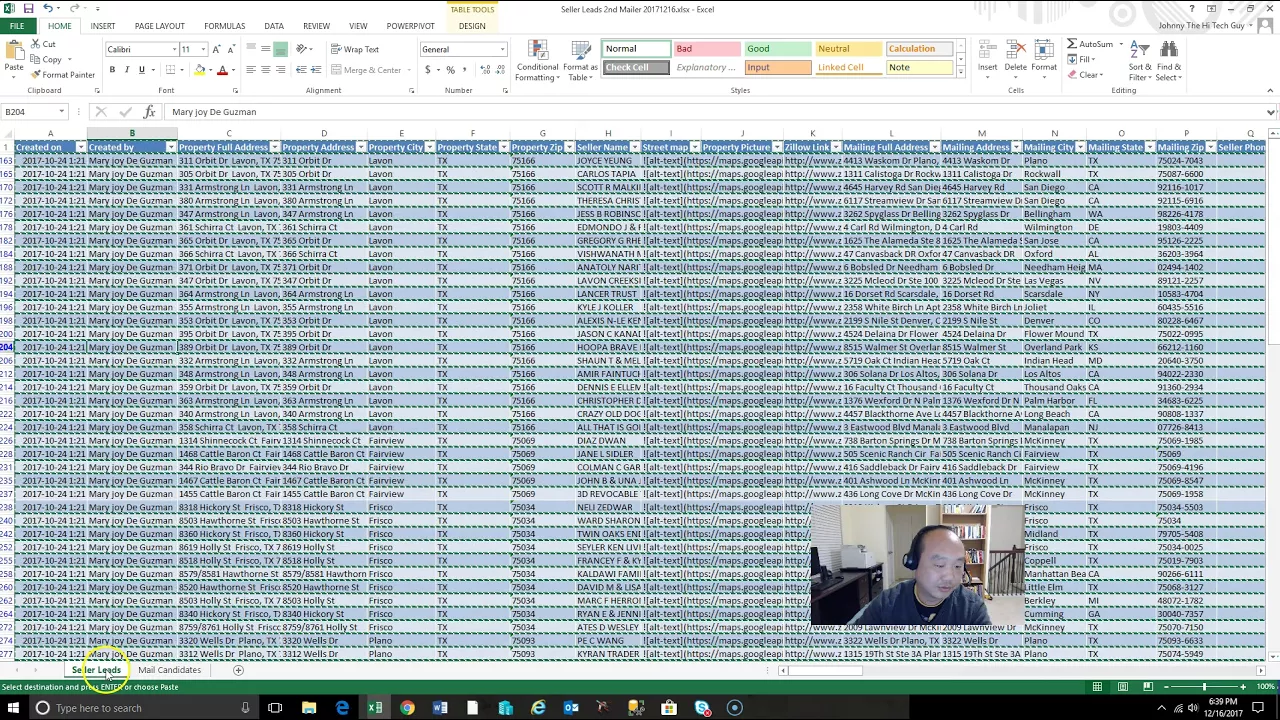Click the Decrease Indent icon
Screen dimensions: 1280x720
click(302, 70)
